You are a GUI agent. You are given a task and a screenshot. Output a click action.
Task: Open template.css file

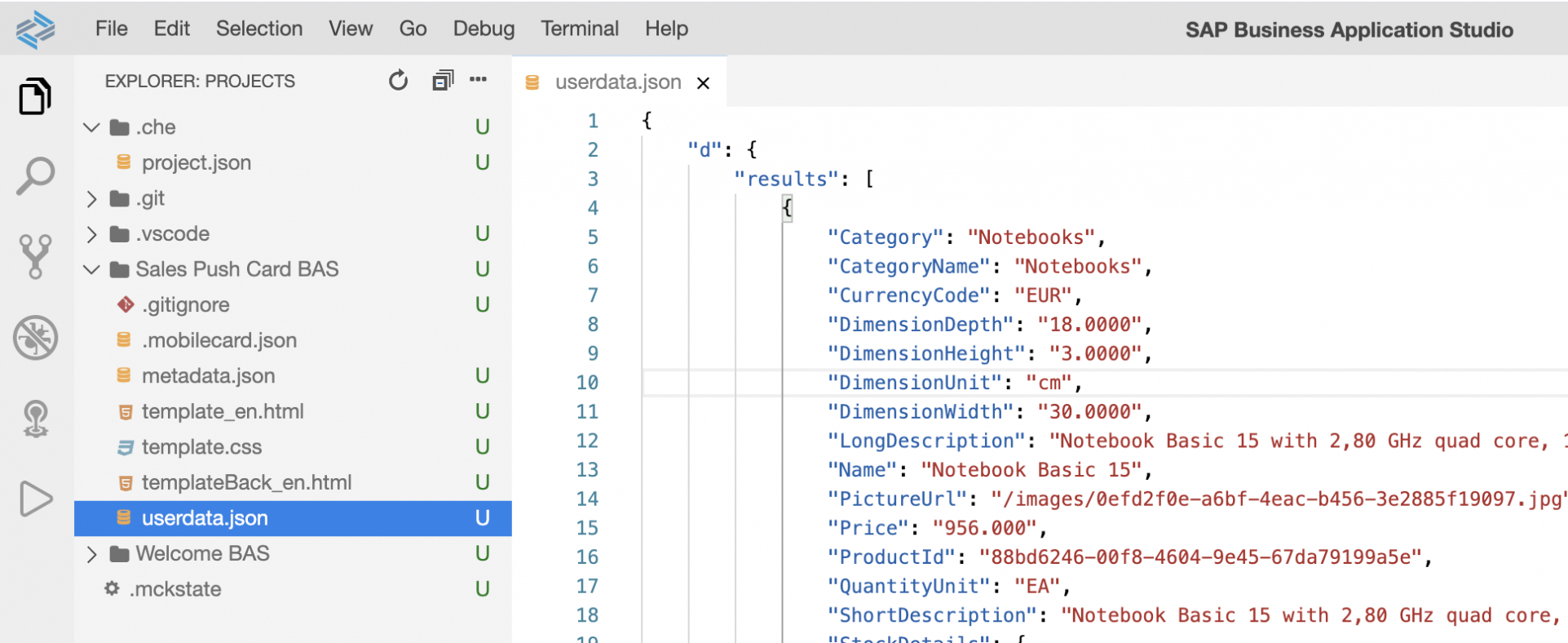tap(201, 447)
